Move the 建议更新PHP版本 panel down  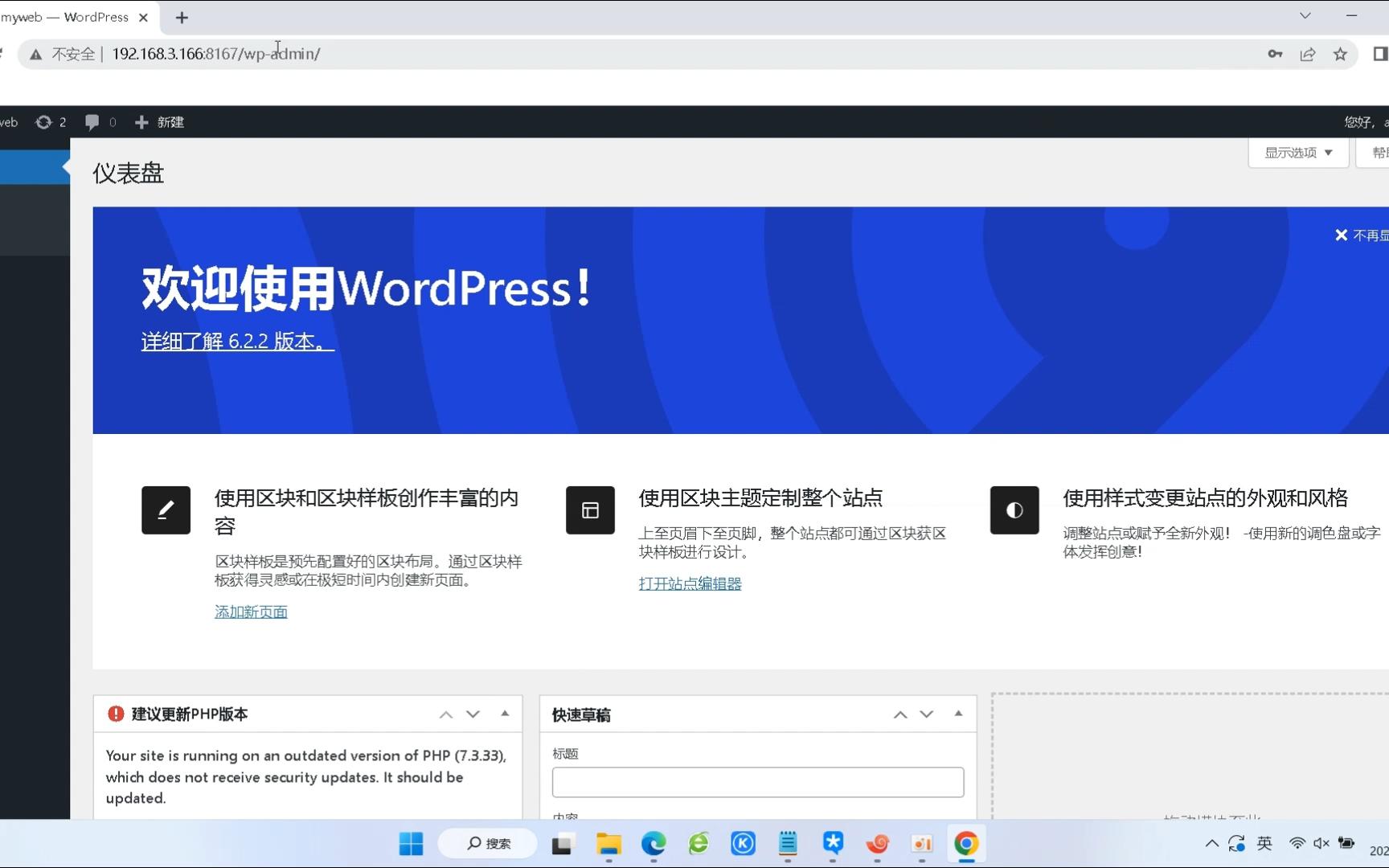click(x=473, y=714)
